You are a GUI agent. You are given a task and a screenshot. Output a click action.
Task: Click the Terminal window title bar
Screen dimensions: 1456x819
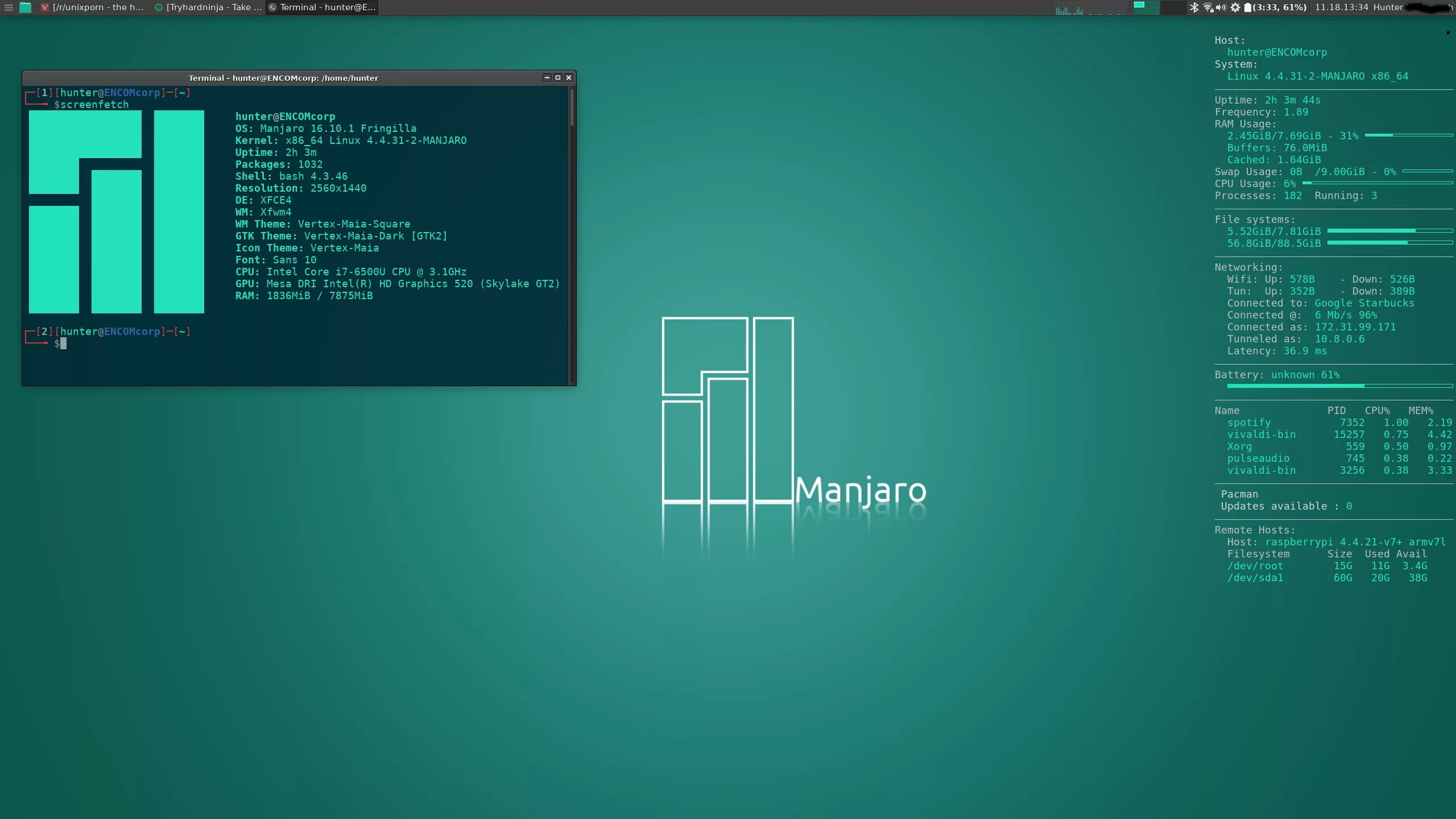tap(283, 77)
